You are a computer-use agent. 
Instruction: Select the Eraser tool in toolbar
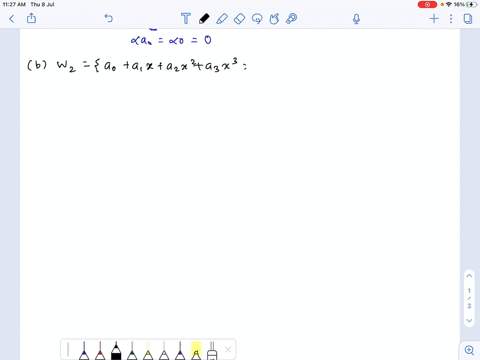pyautogui.click(x=239, y=19)
